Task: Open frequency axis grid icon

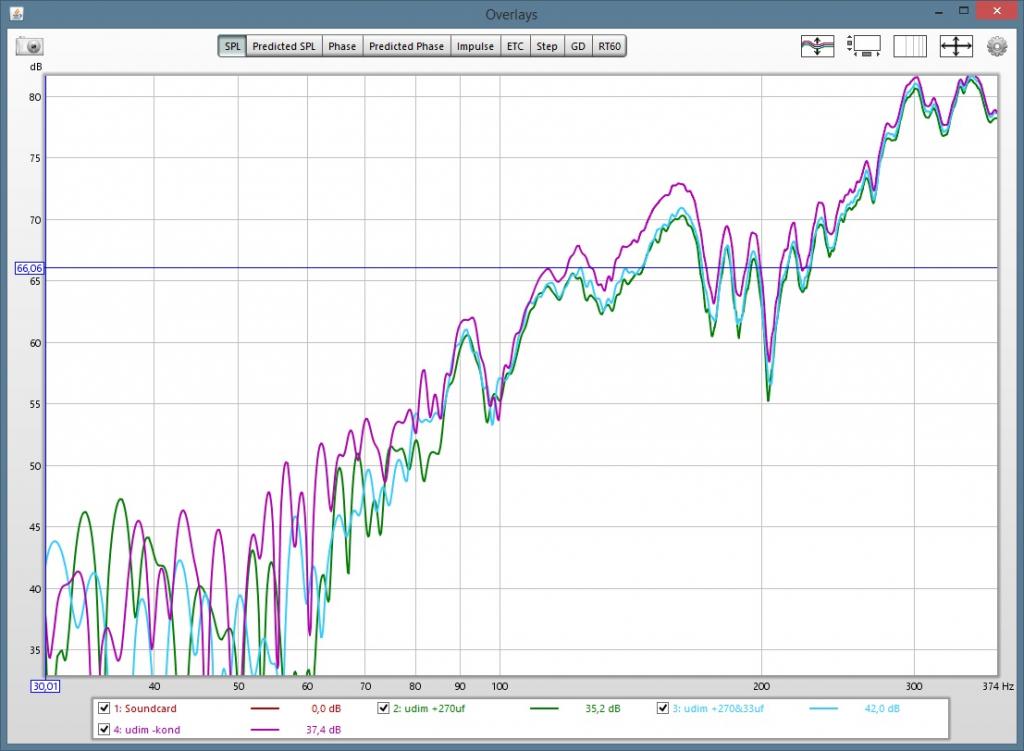Action: coord(910,46)
